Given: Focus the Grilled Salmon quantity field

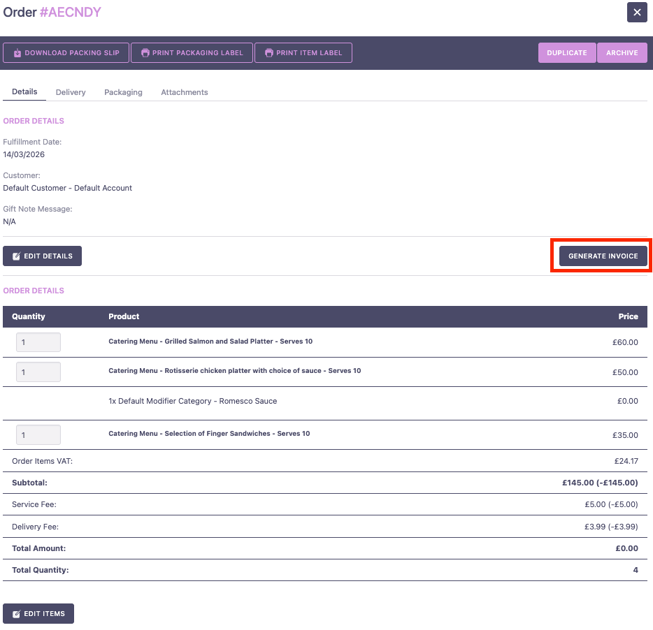Looking at the screenshot, I should [38, 343].
